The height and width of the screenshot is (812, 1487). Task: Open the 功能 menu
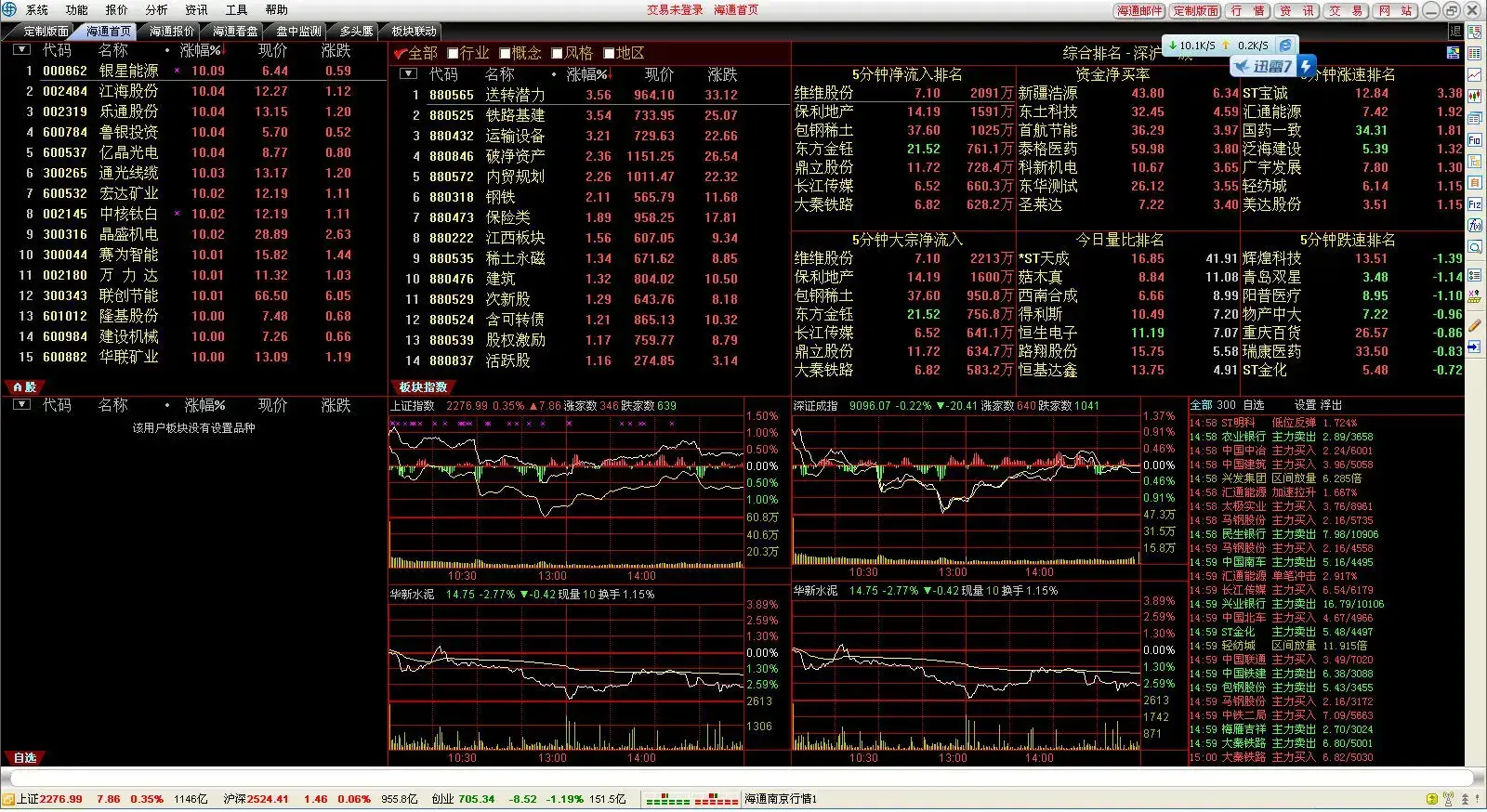pyautogui.click(x=77, y=10)
